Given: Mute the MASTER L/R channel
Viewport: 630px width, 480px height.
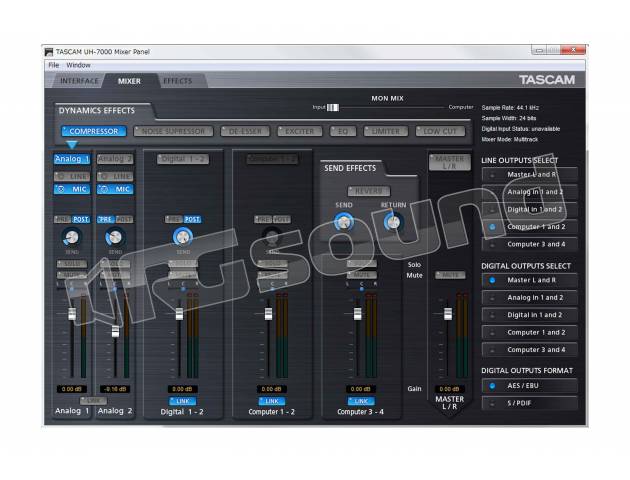Looking at the screenshot, I should point(450,275).
